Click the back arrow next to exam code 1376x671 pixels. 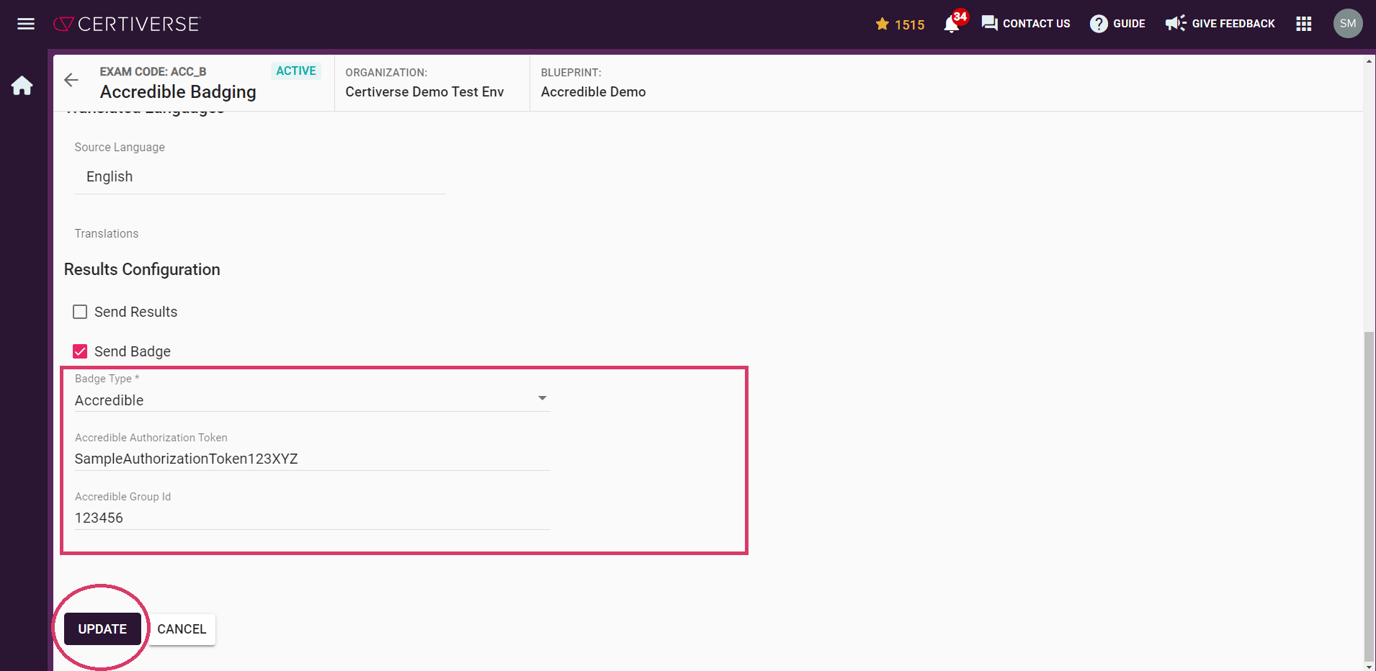click(70, 80)
